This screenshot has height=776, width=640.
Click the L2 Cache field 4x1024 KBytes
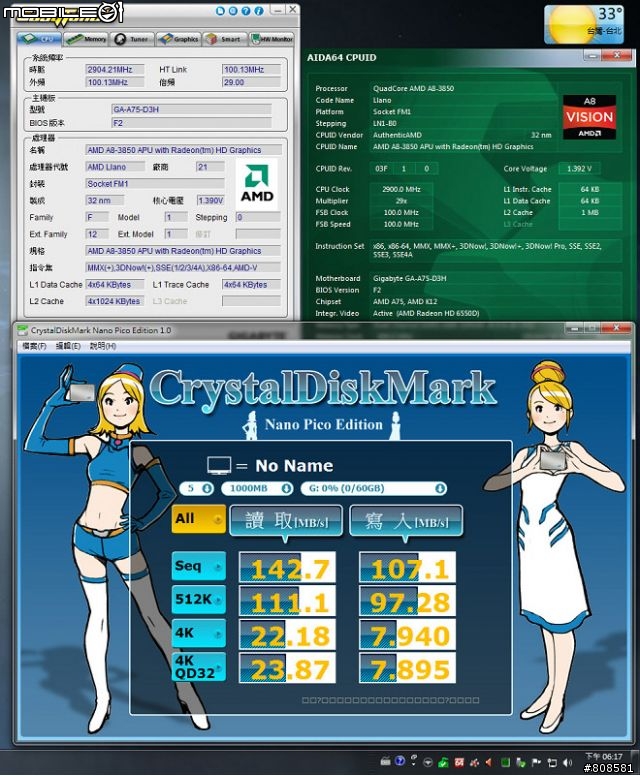[x=115, y=301]
